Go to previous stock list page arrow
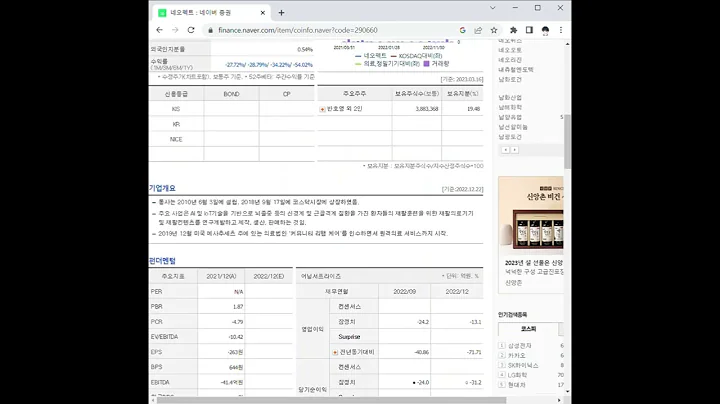 pos(505,150)
